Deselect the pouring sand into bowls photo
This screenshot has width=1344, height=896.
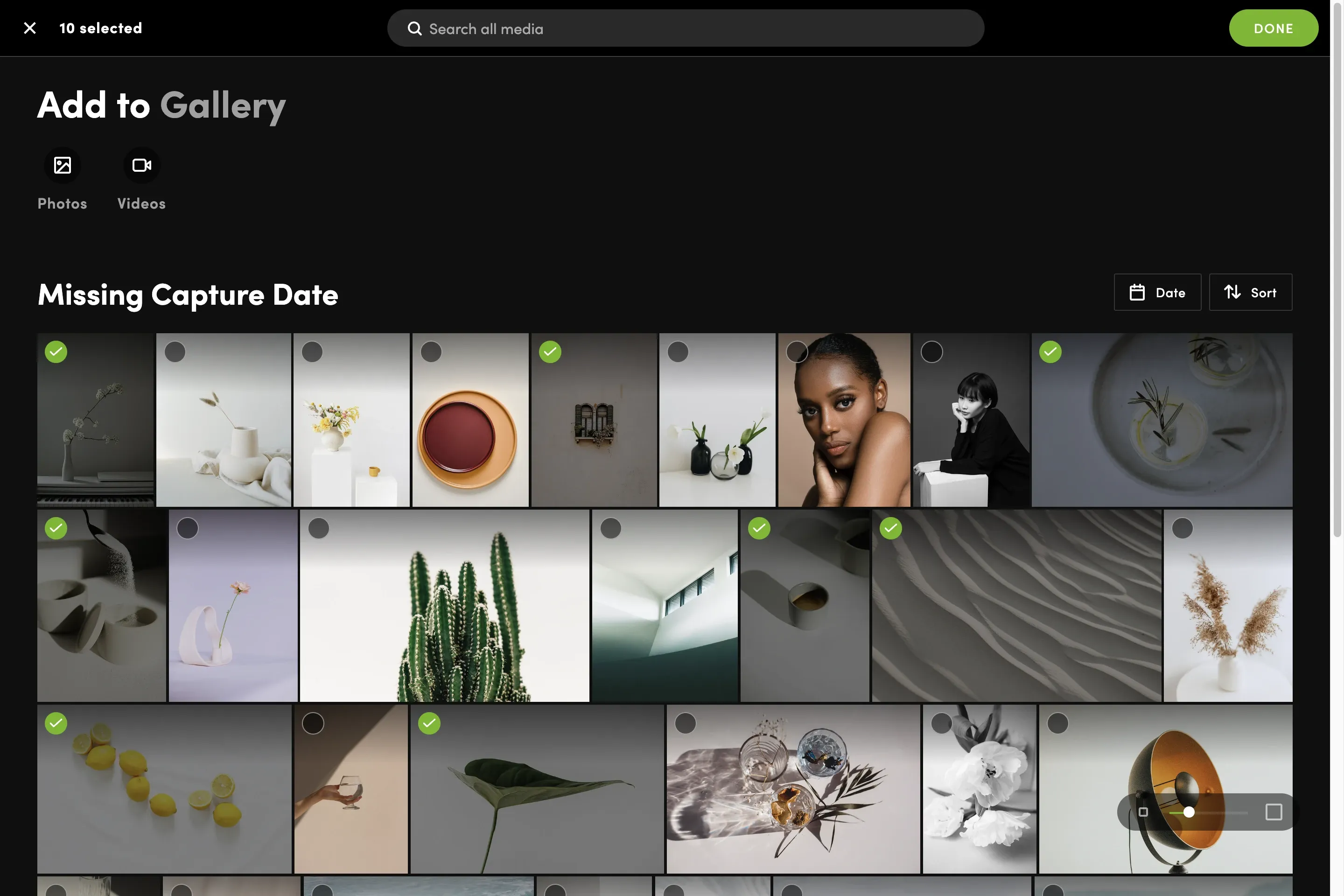(x=56, y=529)
